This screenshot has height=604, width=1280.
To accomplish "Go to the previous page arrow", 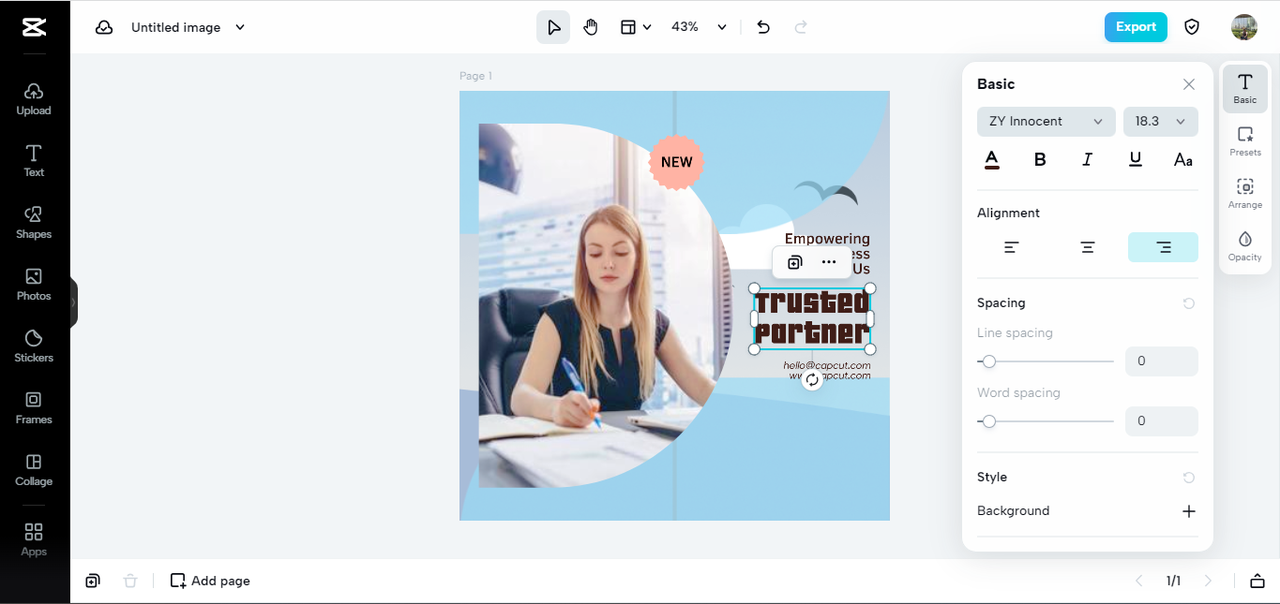I will [x=1138, y=581].
